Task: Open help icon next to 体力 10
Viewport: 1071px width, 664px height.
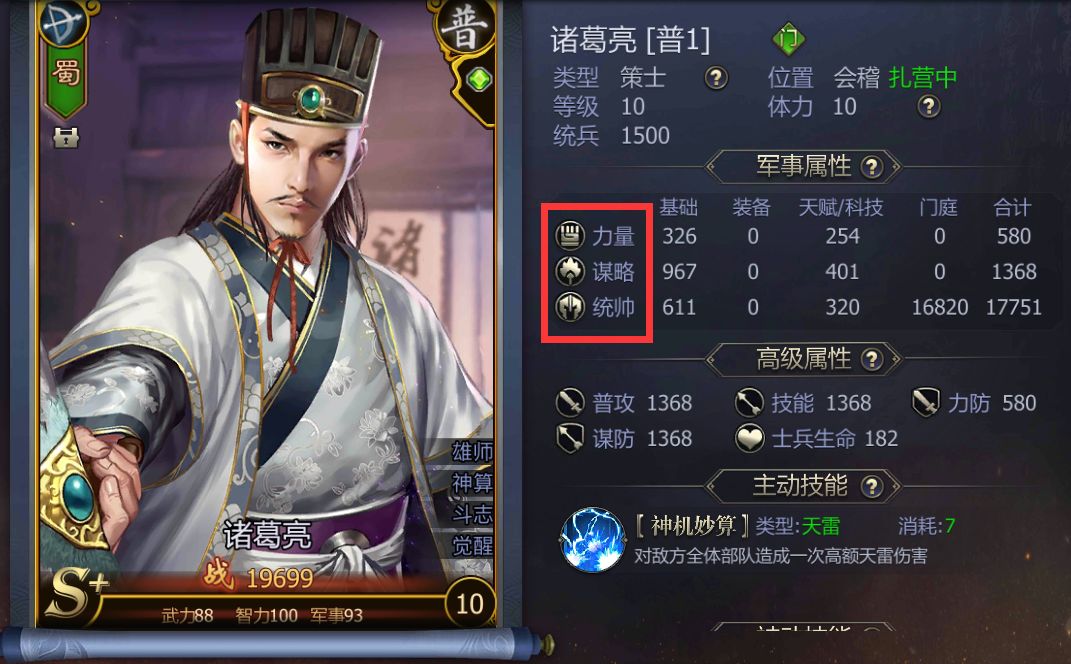Action: click(928, 107)
